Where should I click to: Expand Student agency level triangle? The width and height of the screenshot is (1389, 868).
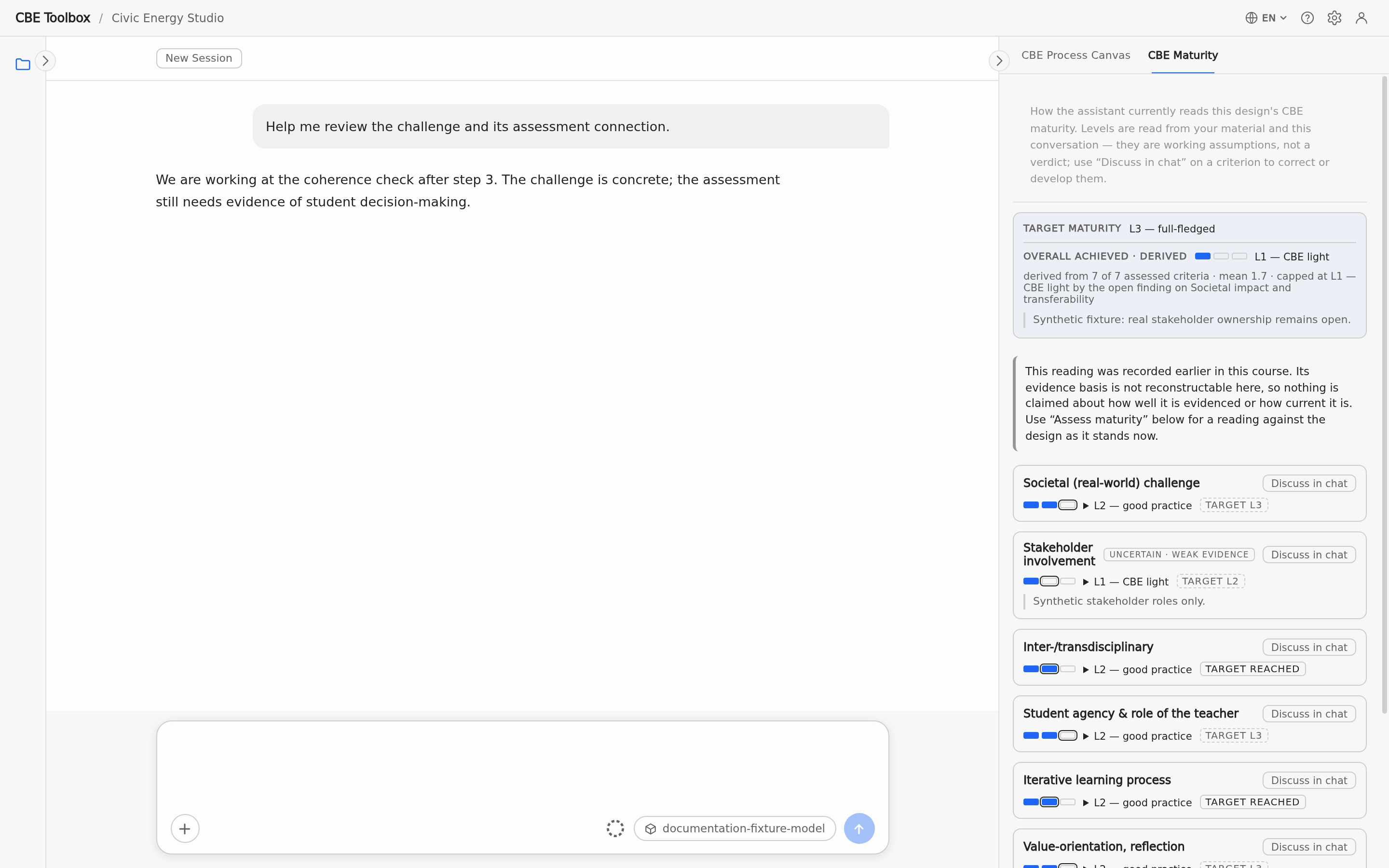[x=1086, y=736]
